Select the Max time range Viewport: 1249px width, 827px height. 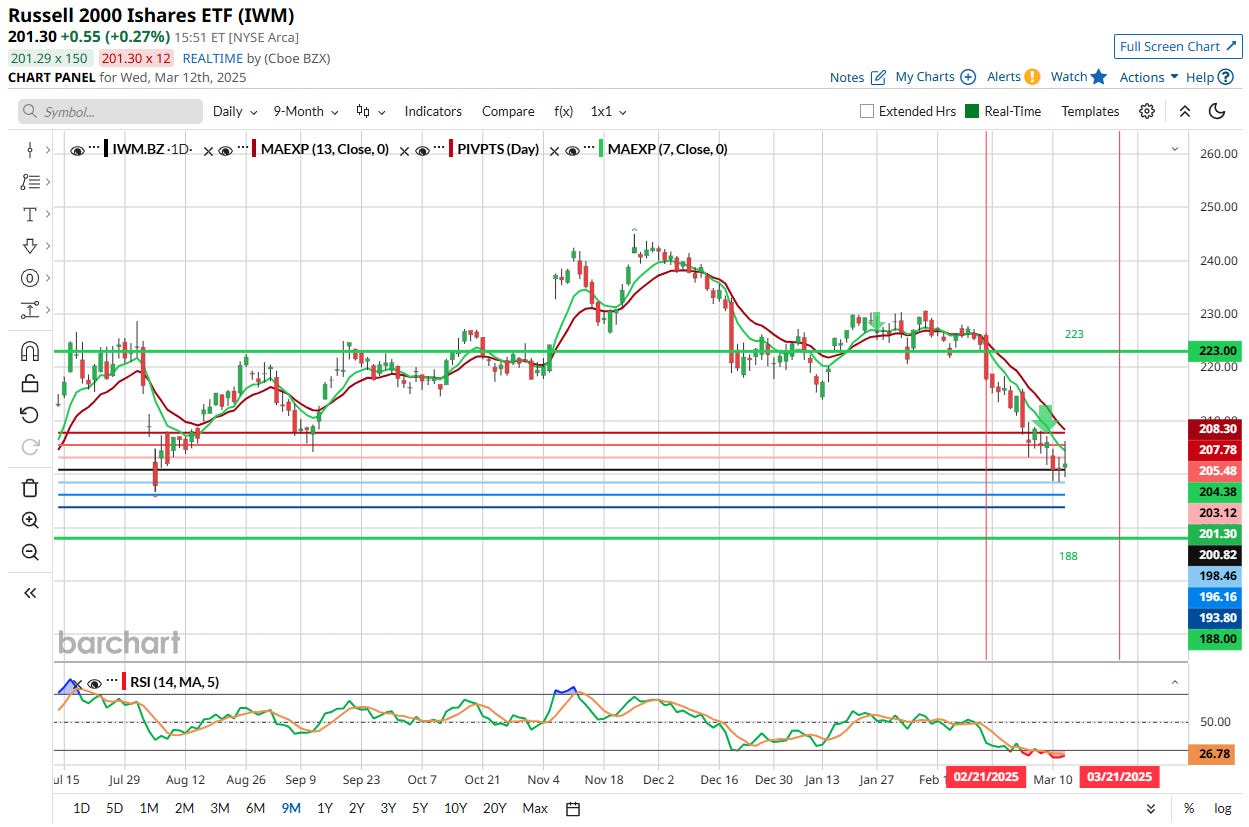pyautogui.click(x=535, y=808)
